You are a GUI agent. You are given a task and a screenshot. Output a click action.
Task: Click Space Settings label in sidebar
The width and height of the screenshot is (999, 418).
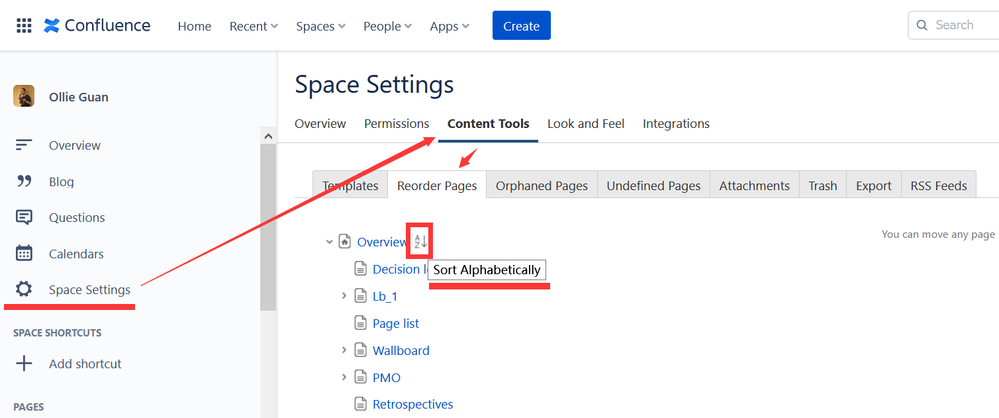[x=90, y=290]
